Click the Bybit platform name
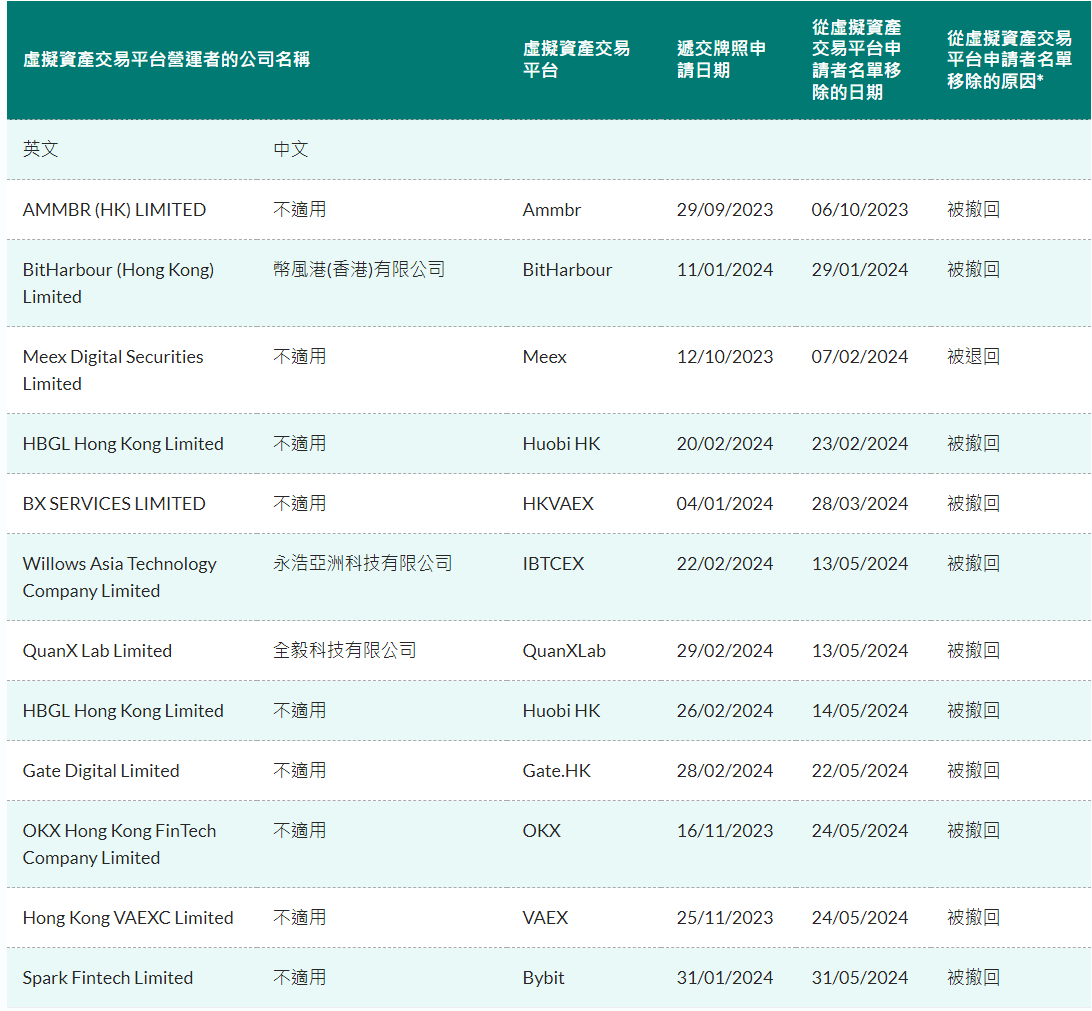The image size is (1092, 1011). click(543, 978)
